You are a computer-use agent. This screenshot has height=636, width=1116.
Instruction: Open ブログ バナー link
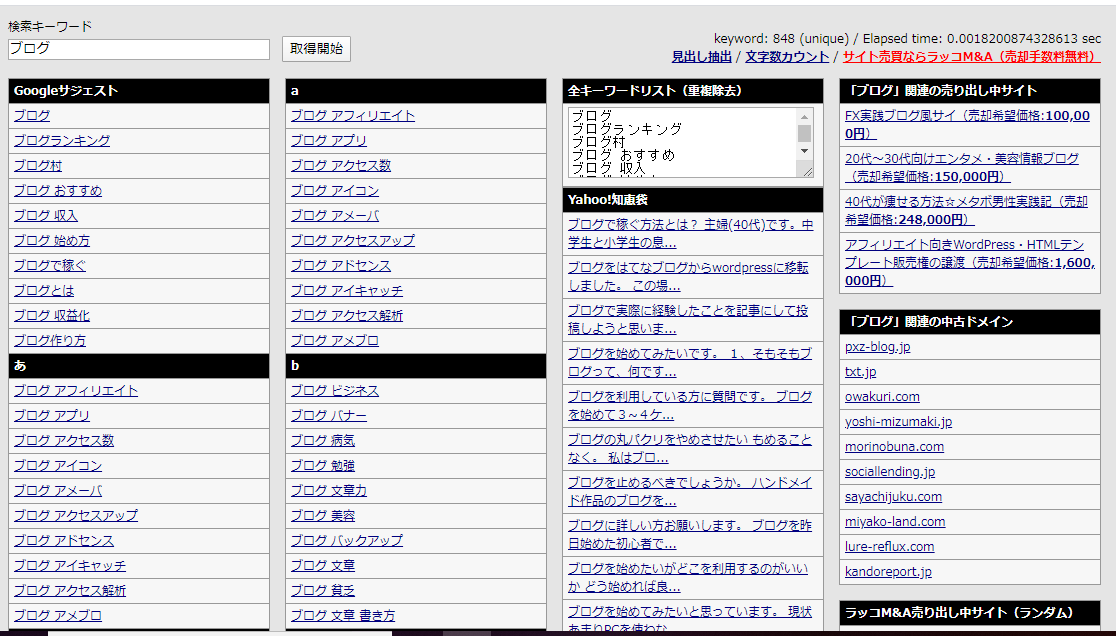(x=329, y=415)
